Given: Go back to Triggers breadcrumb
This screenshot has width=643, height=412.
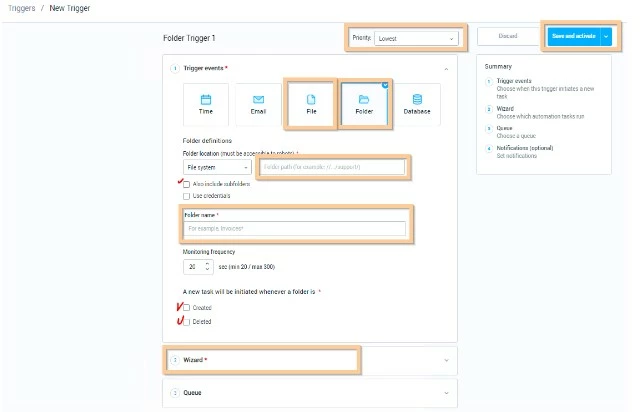Looking at the screenshot, I should pyautogui.click(x=22, y=8).
